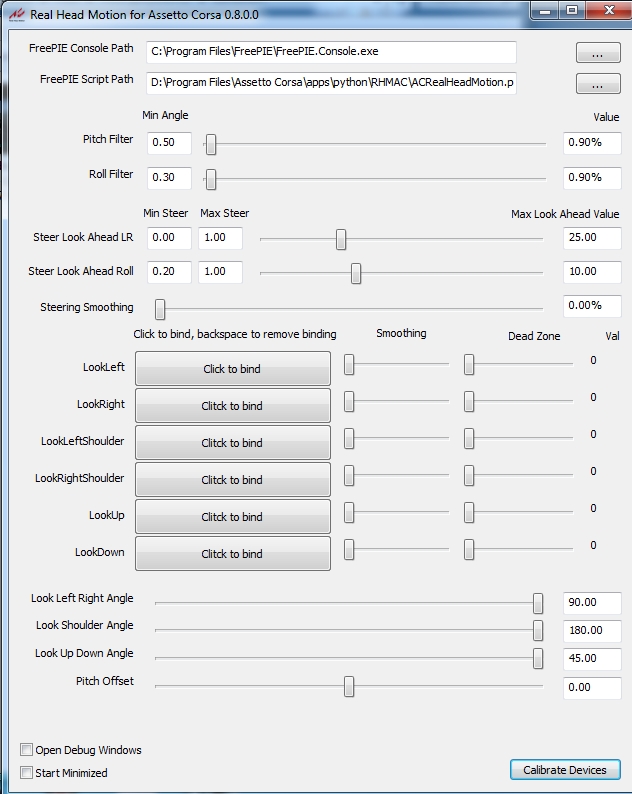632x794 pixels.
Task: Click the Pitch Filter slider handle
Action: click(x=210, y=144)
